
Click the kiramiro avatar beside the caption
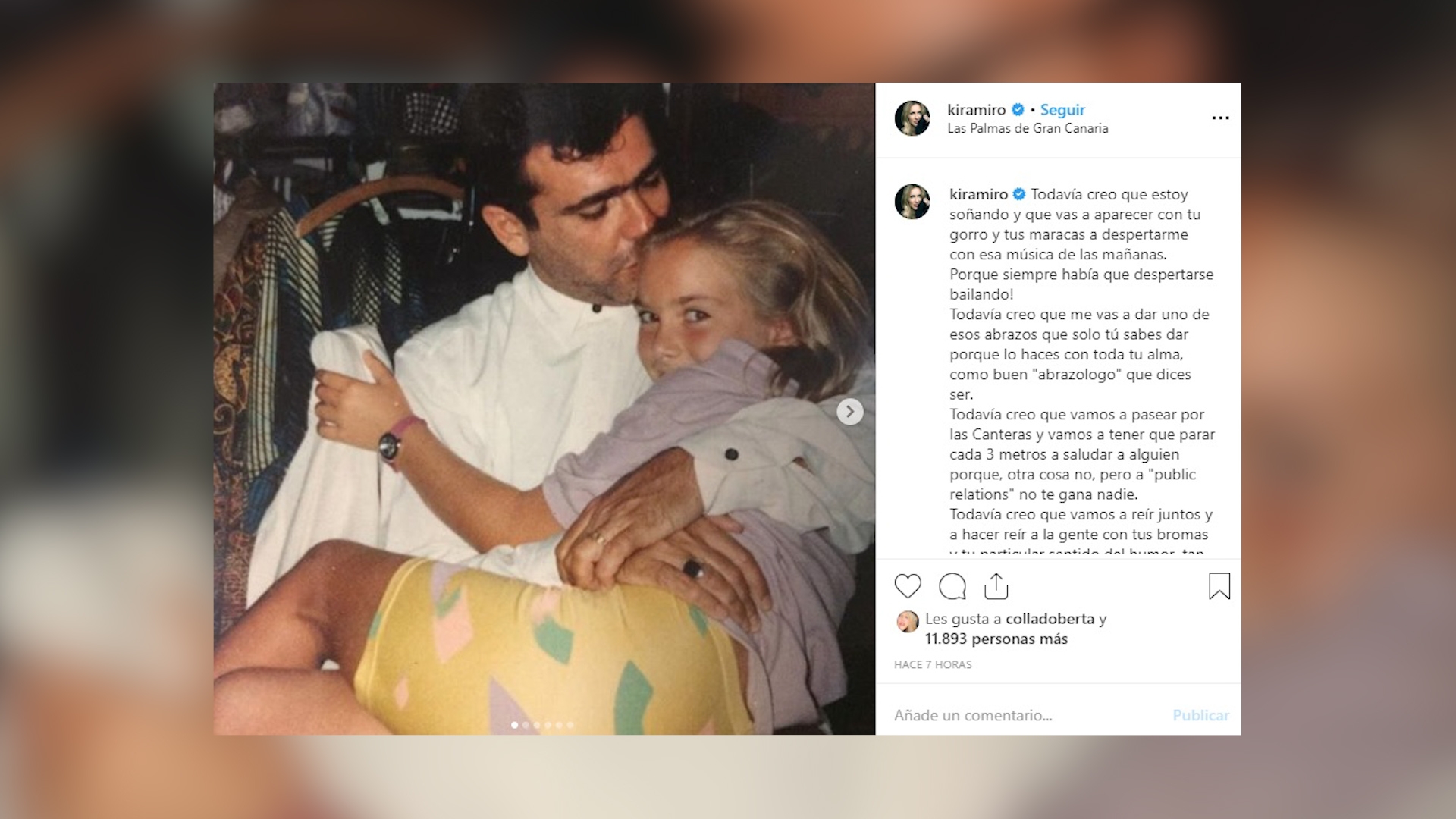(912, 202)
